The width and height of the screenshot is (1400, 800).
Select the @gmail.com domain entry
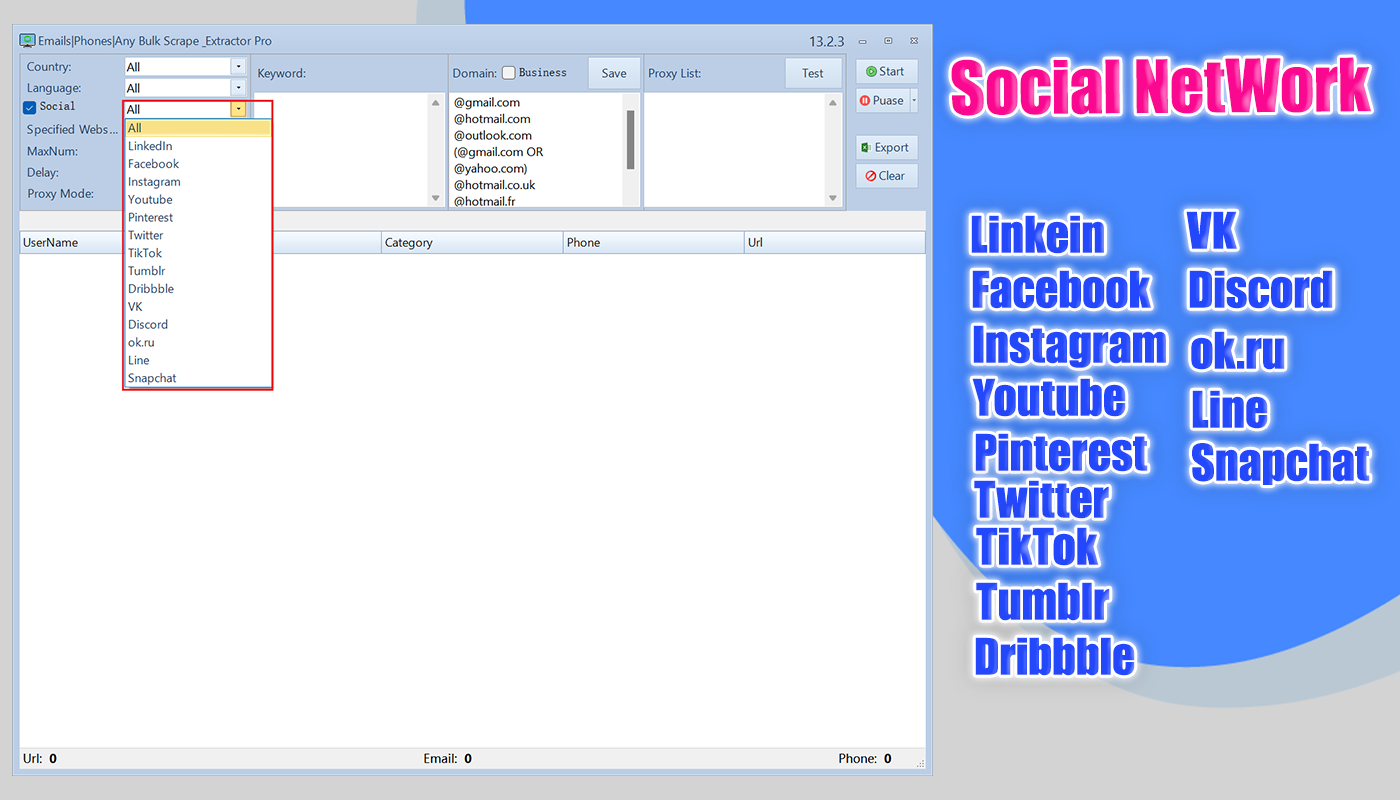(x=487, y=103)
